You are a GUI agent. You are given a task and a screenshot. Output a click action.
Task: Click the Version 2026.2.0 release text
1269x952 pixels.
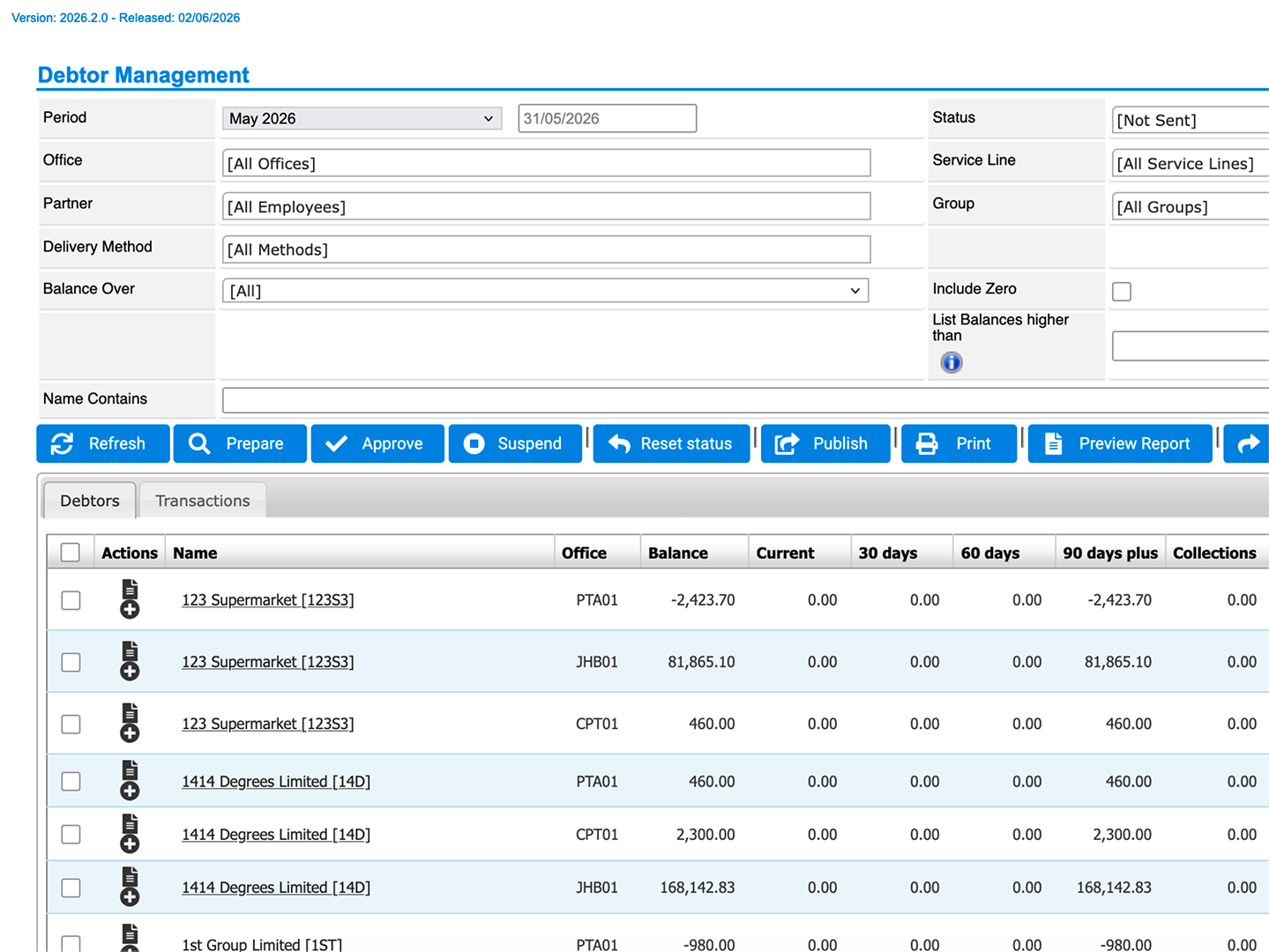point(125,18)
